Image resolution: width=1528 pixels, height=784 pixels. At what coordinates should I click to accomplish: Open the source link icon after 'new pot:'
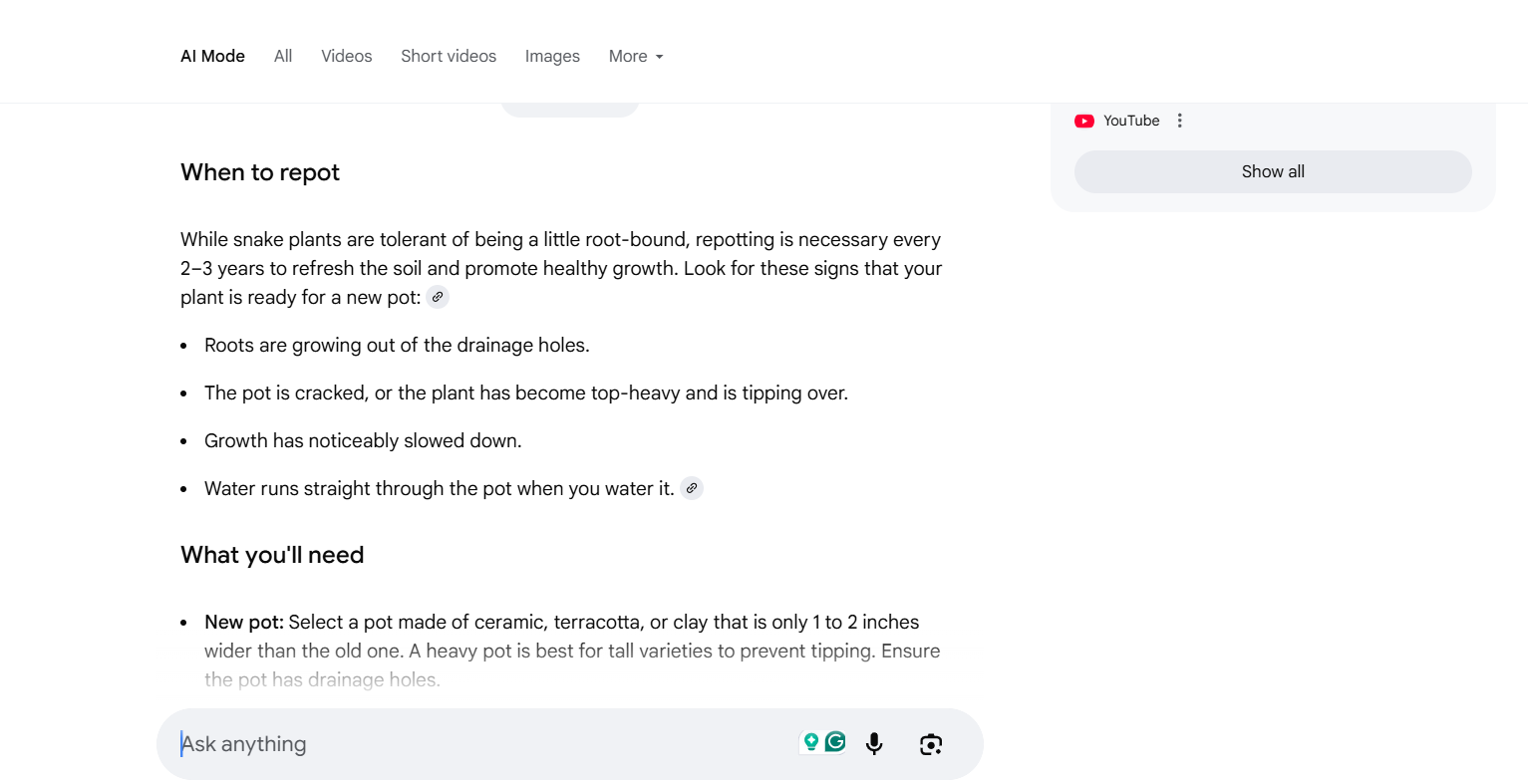tap(437, 296)
